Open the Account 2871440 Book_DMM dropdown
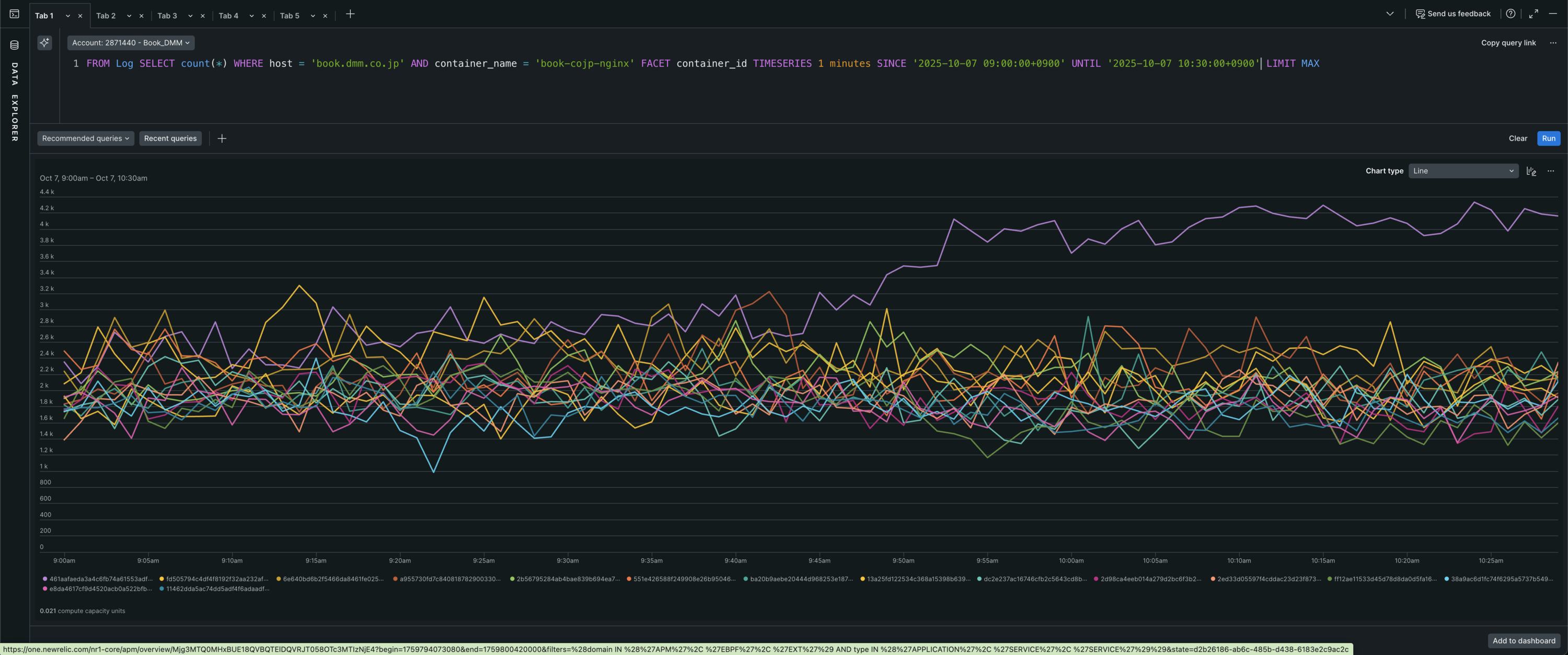 point(131,43)
